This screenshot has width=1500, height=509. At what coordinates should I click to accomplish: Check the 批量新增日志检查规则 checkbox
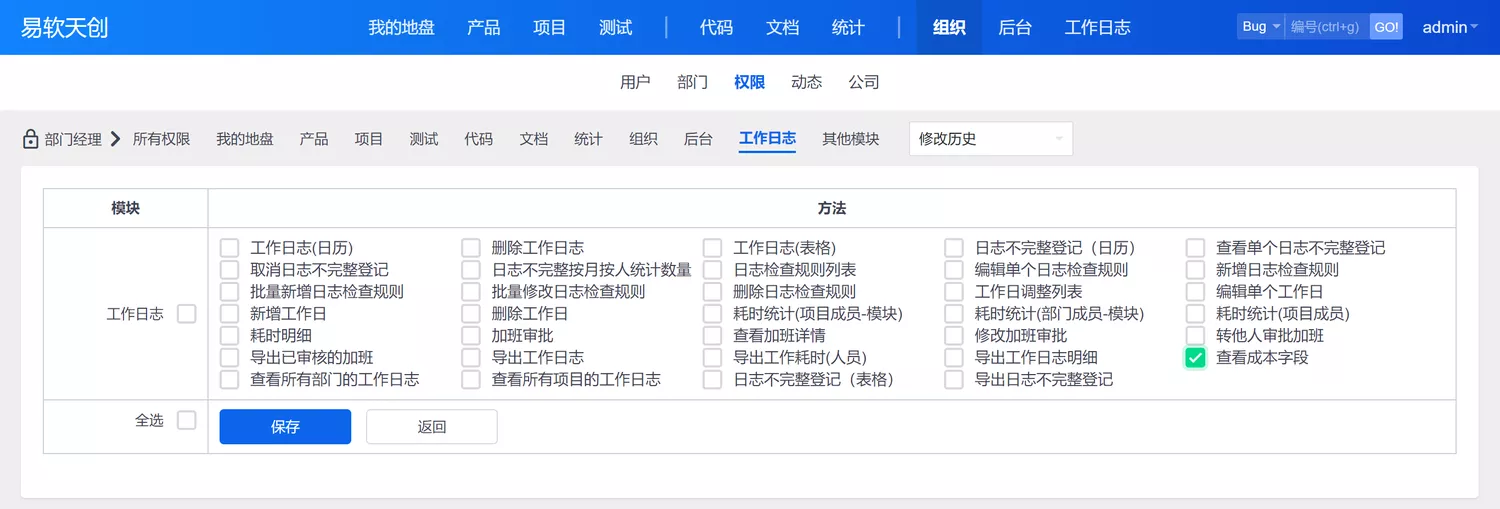[230, 292]
